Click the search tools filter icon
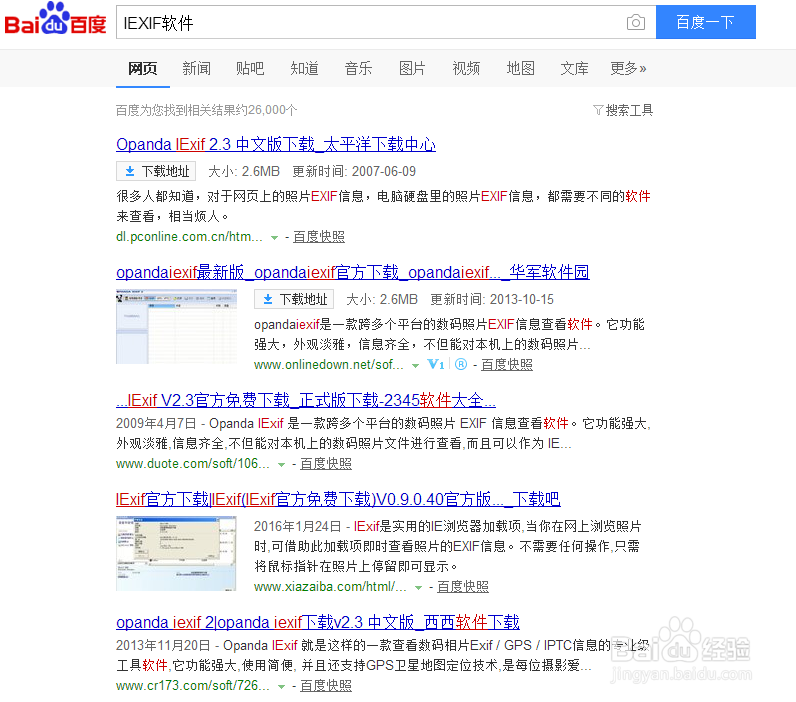Viewport: 796px width, 702px height. (x=598, y=110)
